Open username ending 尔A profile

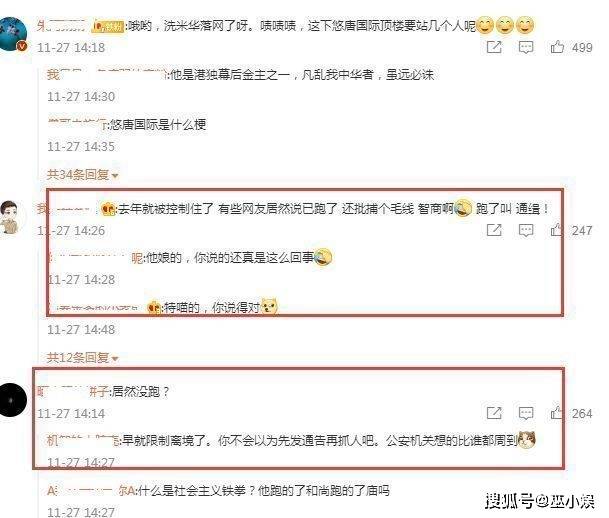(91, 491)
